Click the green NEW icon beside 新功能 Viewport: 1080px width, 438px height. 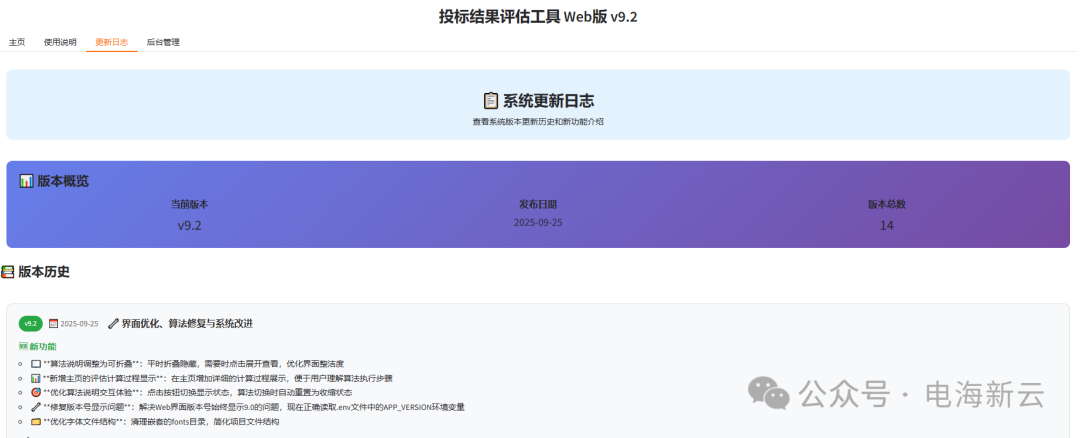click(24, 346)
